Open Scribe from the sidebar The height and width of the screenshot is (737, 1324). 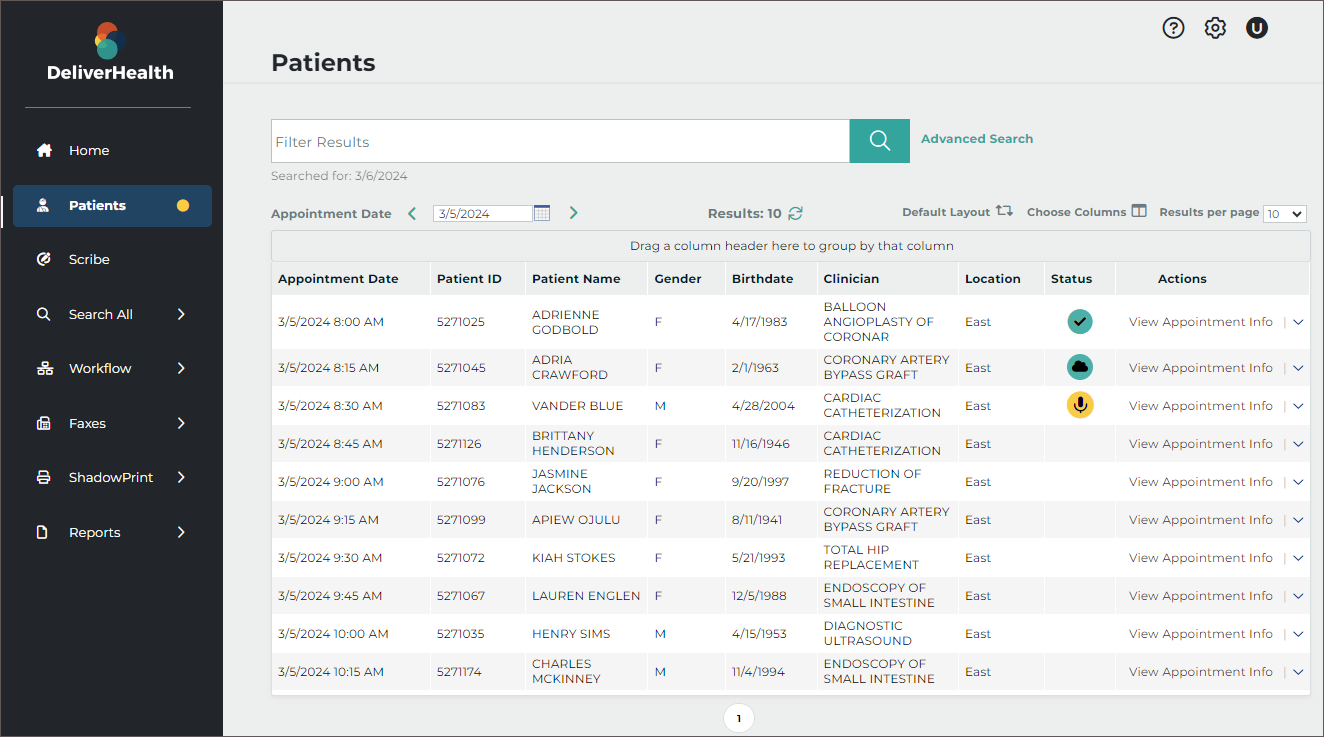(89, 259)
